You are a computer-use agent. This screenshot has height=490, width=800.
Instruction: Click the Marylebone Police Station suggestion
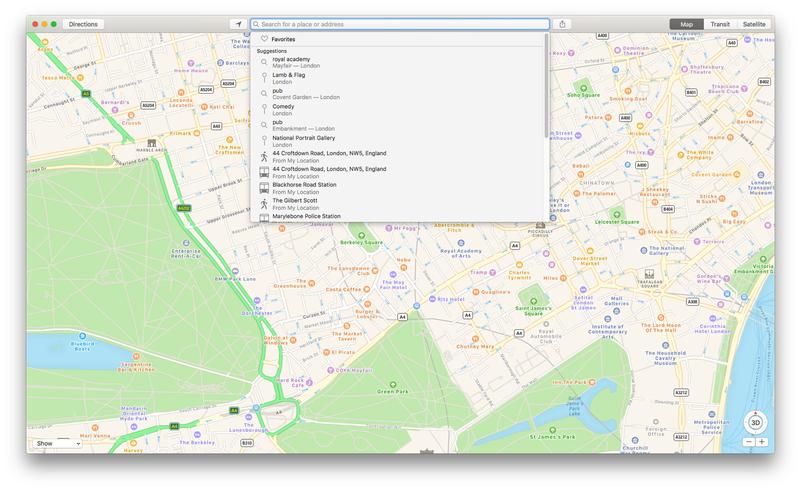pos(306,216)
